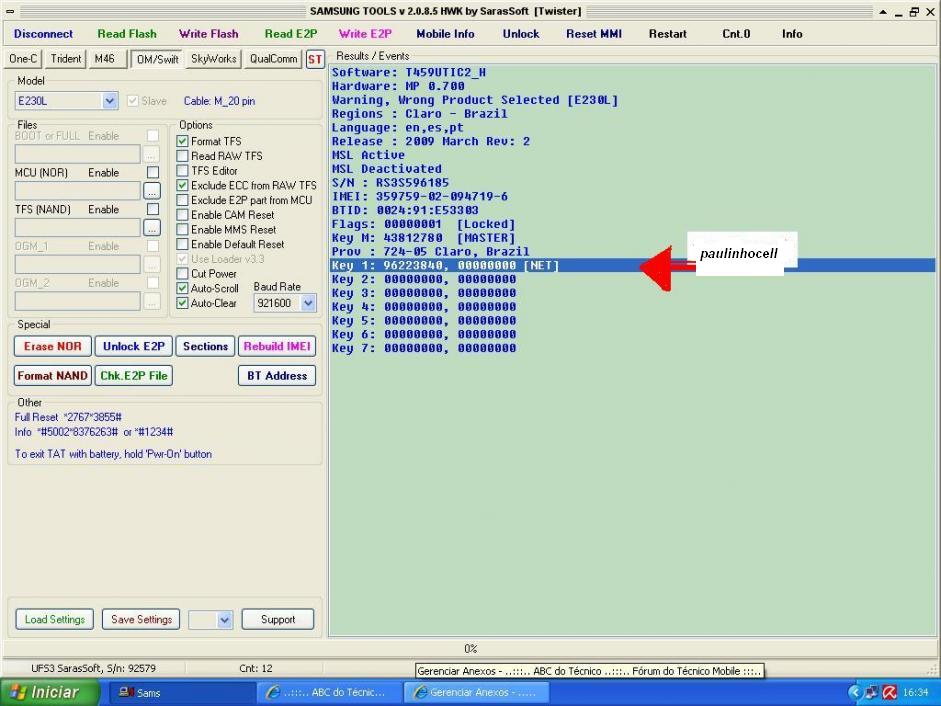Enable the MMS Reset checkbox
Screen dimensions: 941x706
tap(182, 229)
